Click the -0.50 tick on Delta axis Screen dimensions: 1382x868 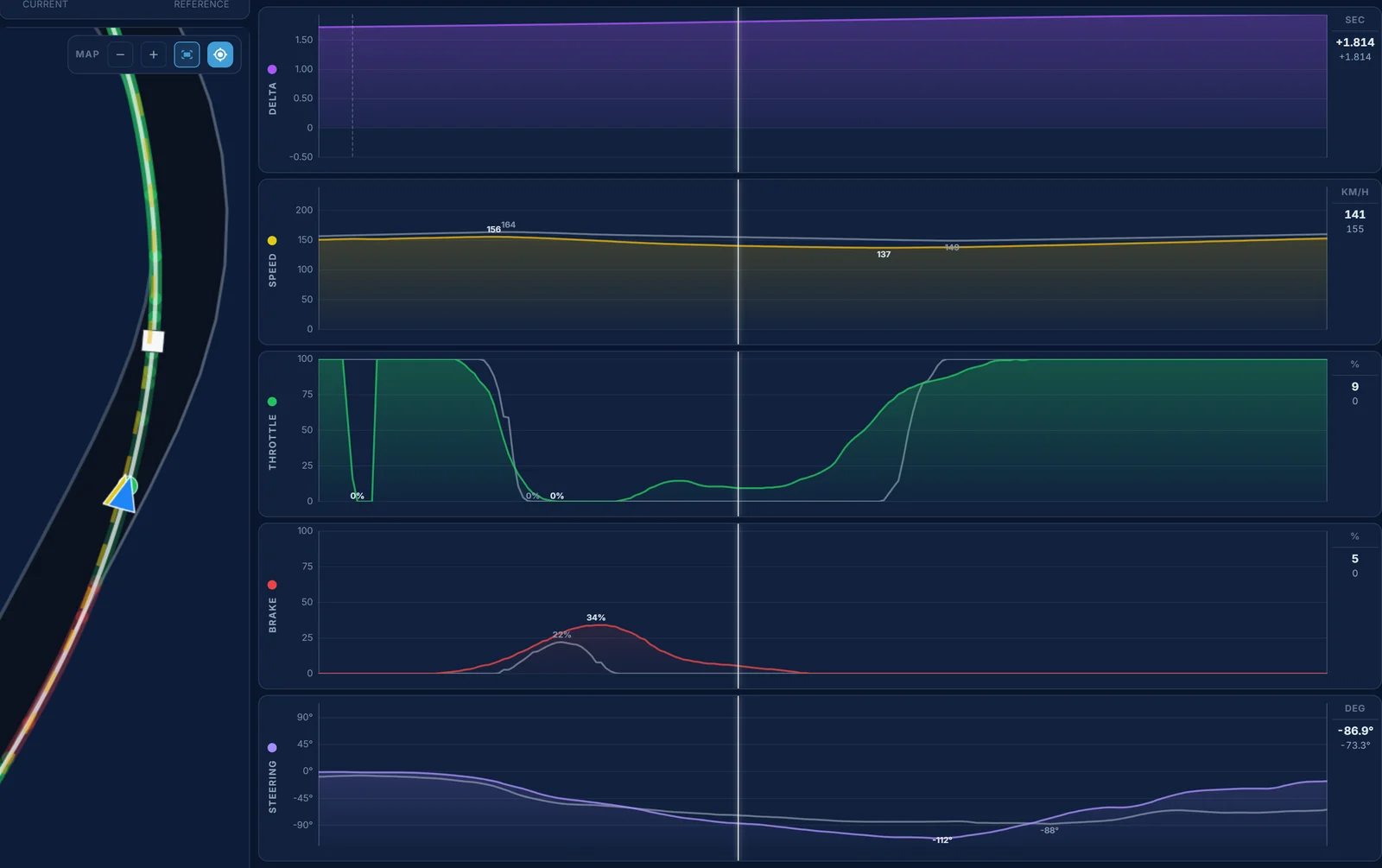[301, 157]
